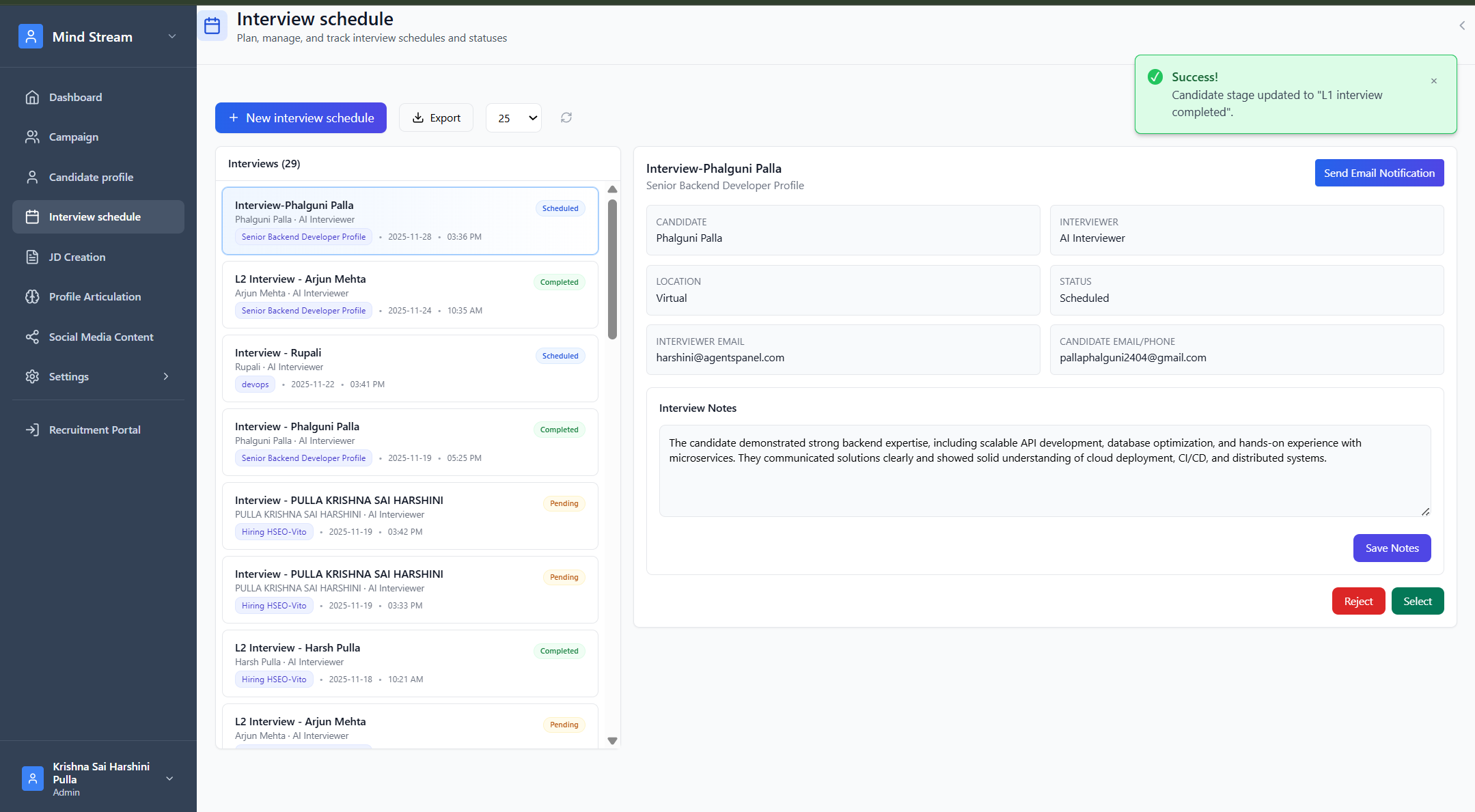This screenshot has height=812, width=1475.
Task: Click the red Reject button
Action: pyautogui.click(x=1358, y=601)
